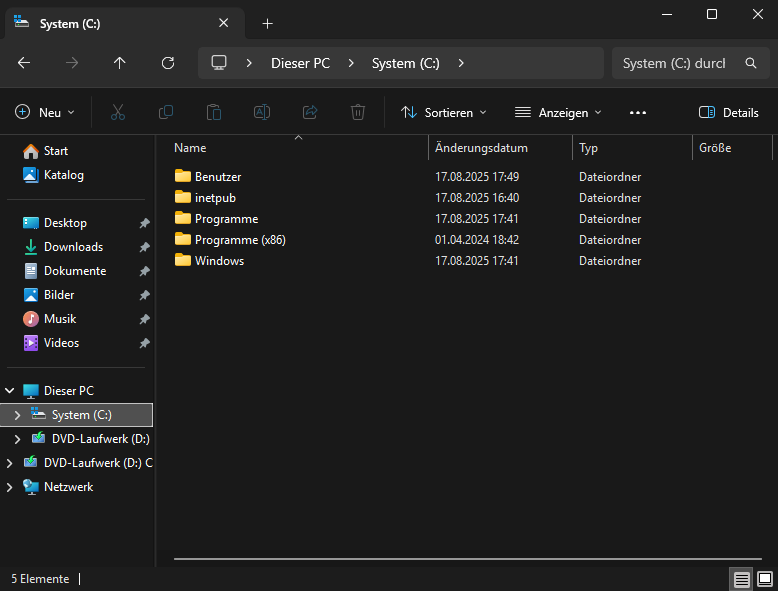Switch to details list view in status bar

coord(741,579)
